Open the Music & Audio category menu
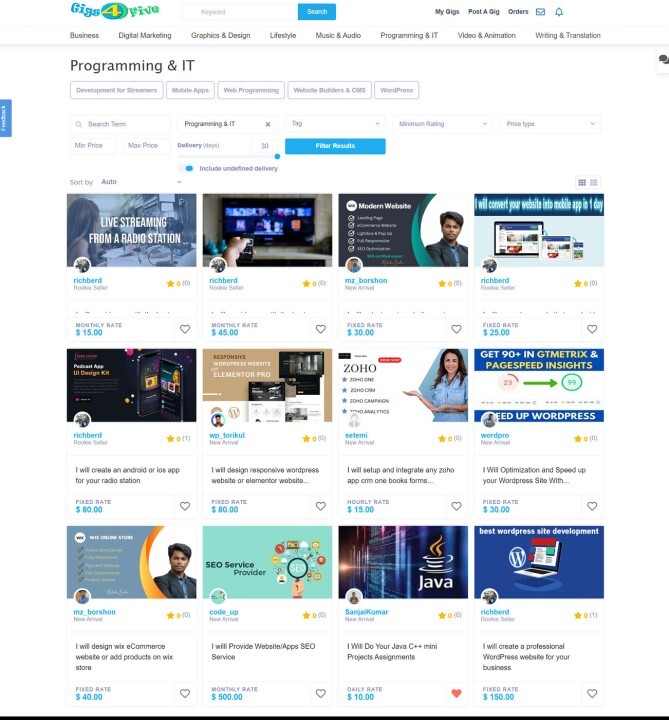Image resolution: width=669 pixels, height=720 pixels. pos(338,35)
